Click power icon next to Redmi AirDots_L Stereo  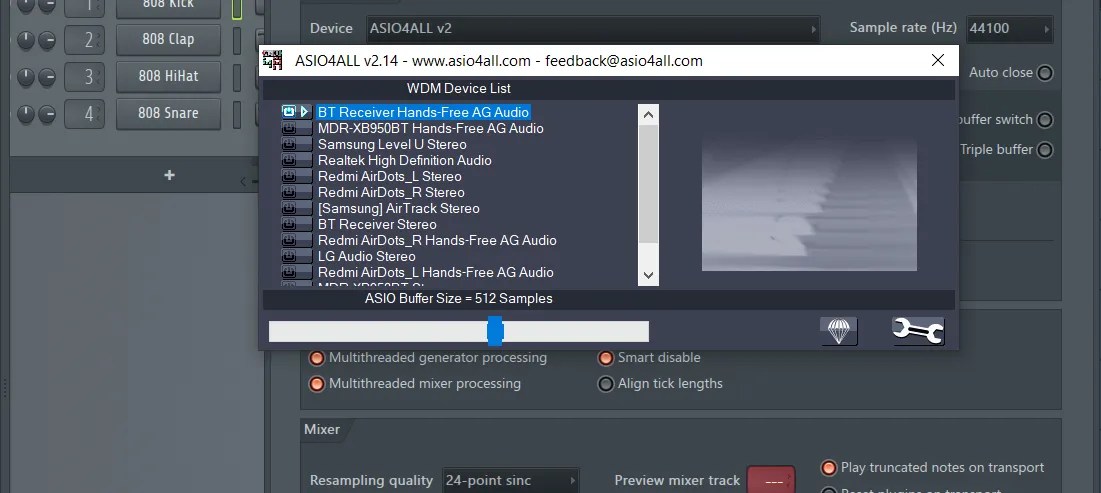click(289, 176)
